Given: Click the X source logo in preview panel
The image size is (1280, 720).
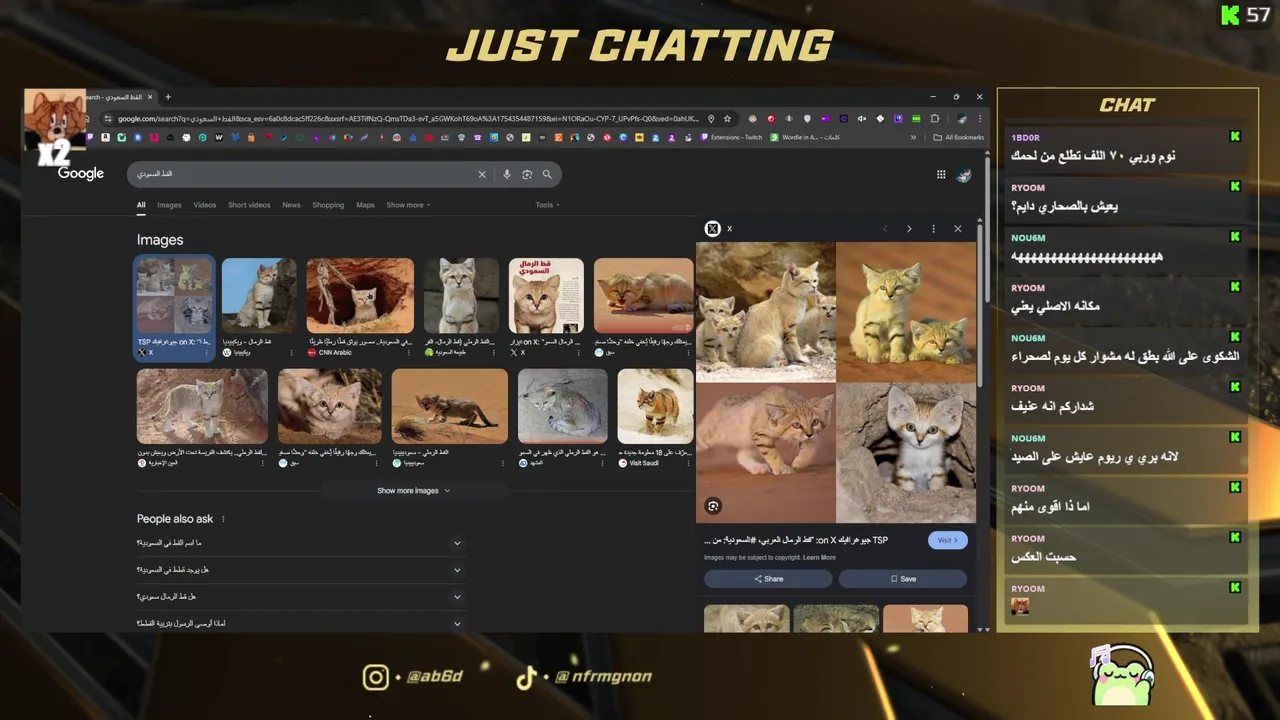Looking at the screenshot, I should (713, 229).
